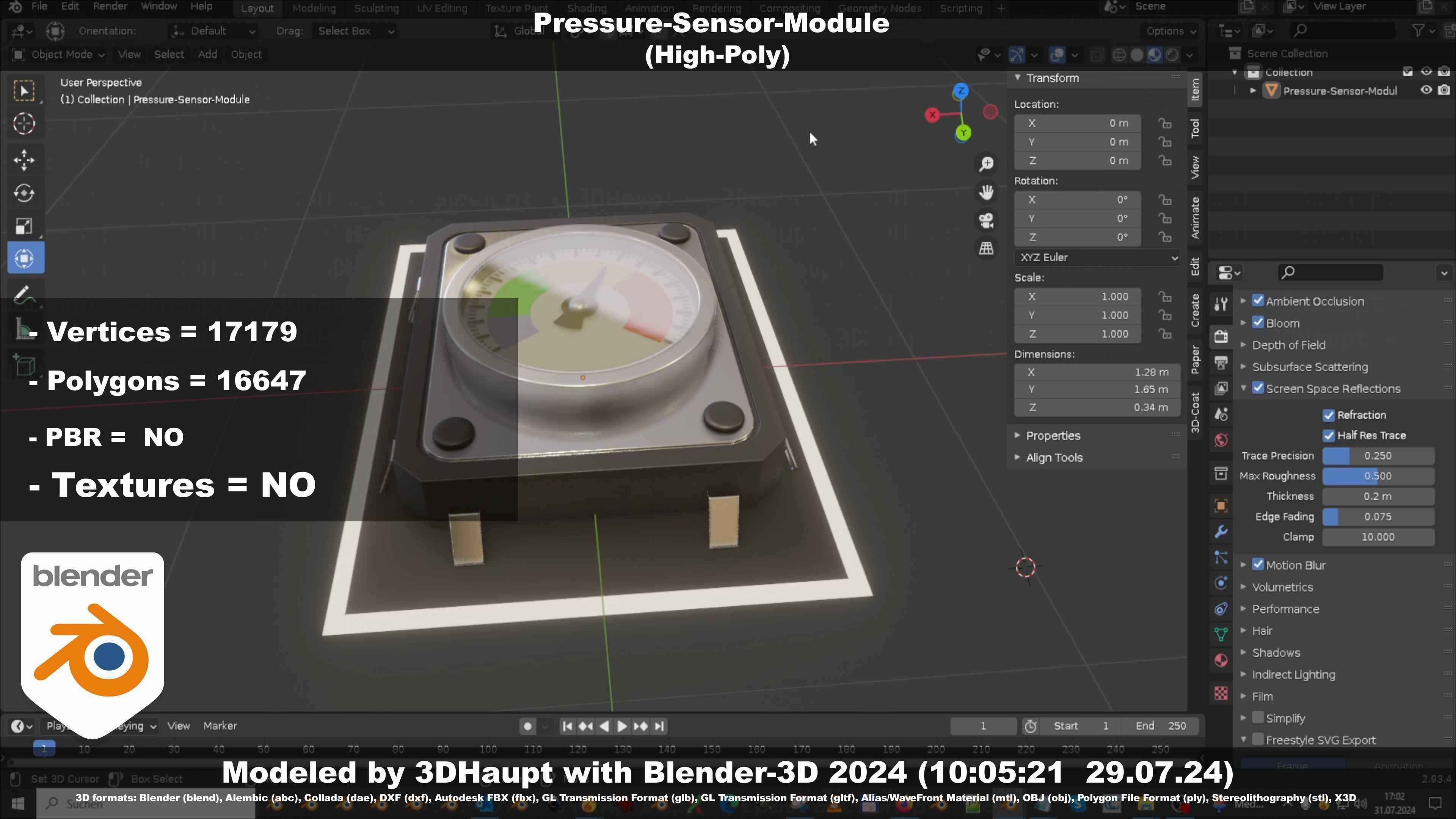Toggle the Ambient Occlusion checkbox

(1258, 301)
